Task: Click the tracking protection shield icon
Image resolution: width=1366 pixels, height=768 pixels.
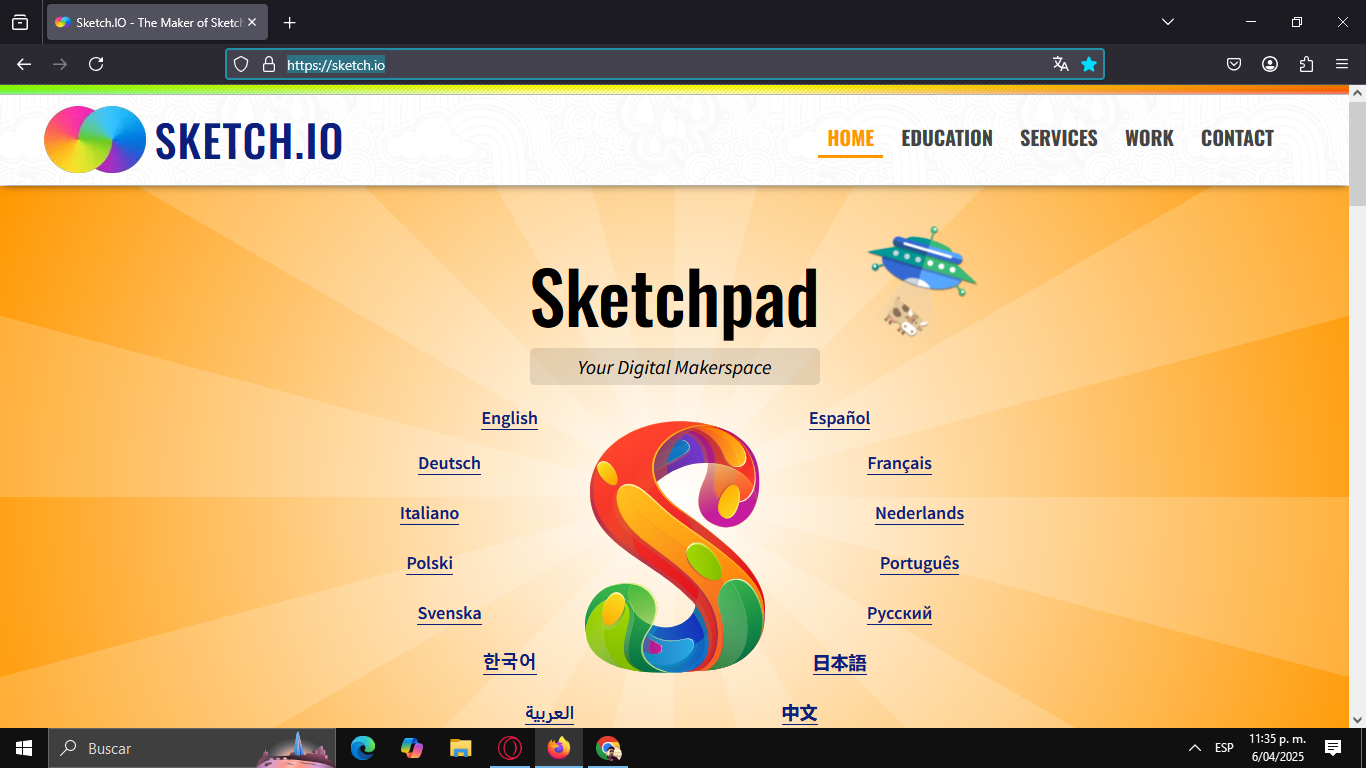Action: point(241,64)
